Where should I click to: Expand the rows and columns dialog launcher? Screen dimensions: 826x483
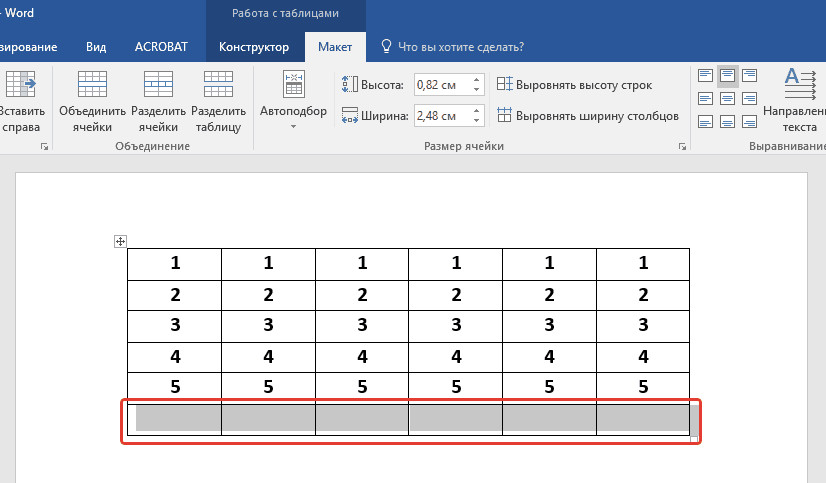coord(43,147)
